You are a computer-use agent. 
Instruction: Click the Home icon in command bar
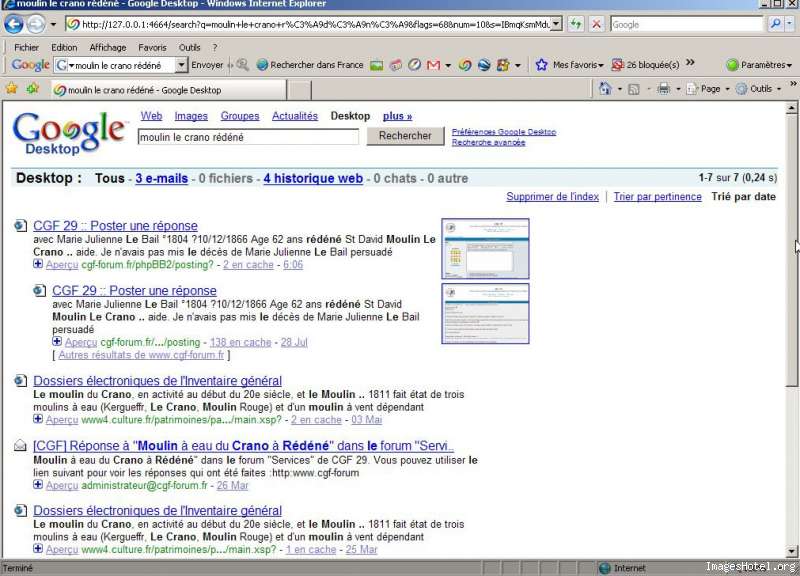coord(605,89)
